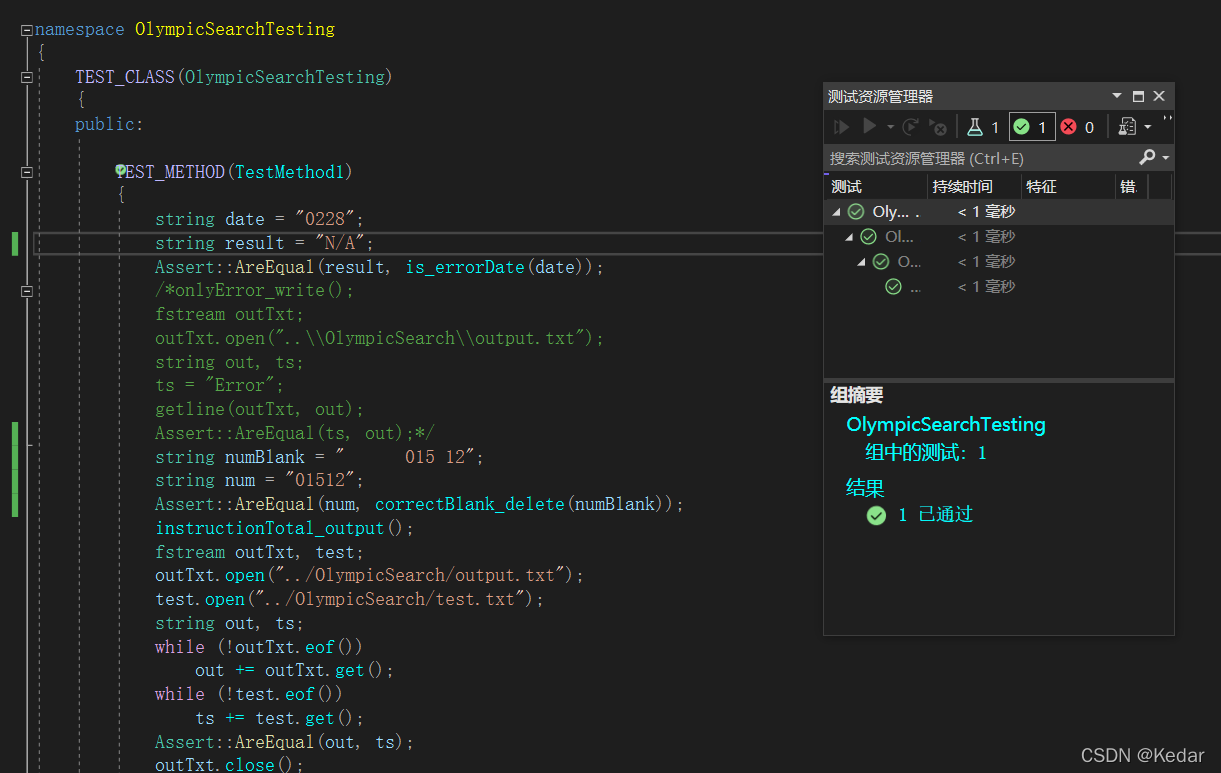Run all tests in Test Explorer view
The image size is (1221, 773).
click(841, 127)
